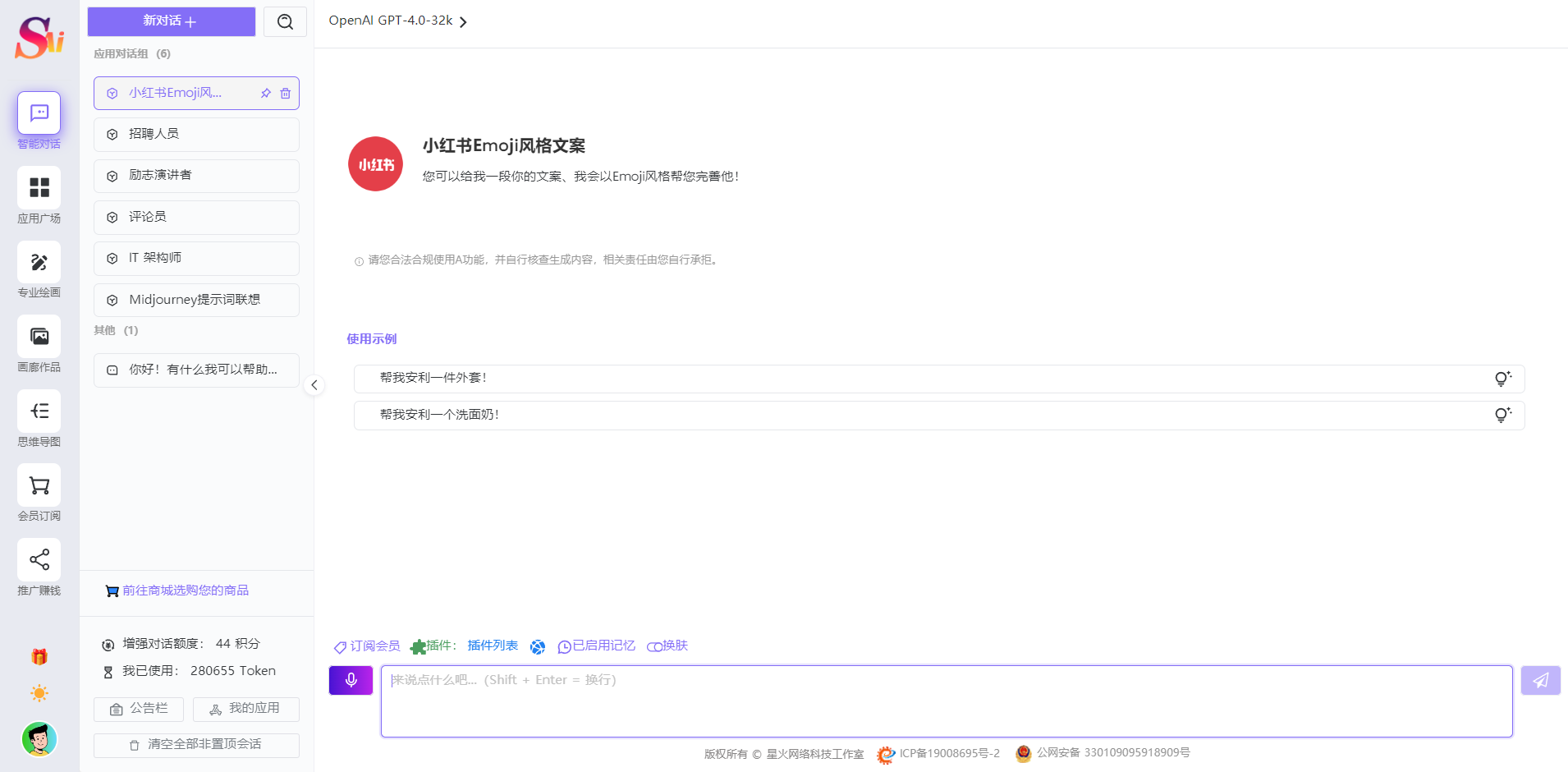Use example 帮我安利一件外套！
Image resolution: width=1568 pixels, height=772 pixels.
939,379
